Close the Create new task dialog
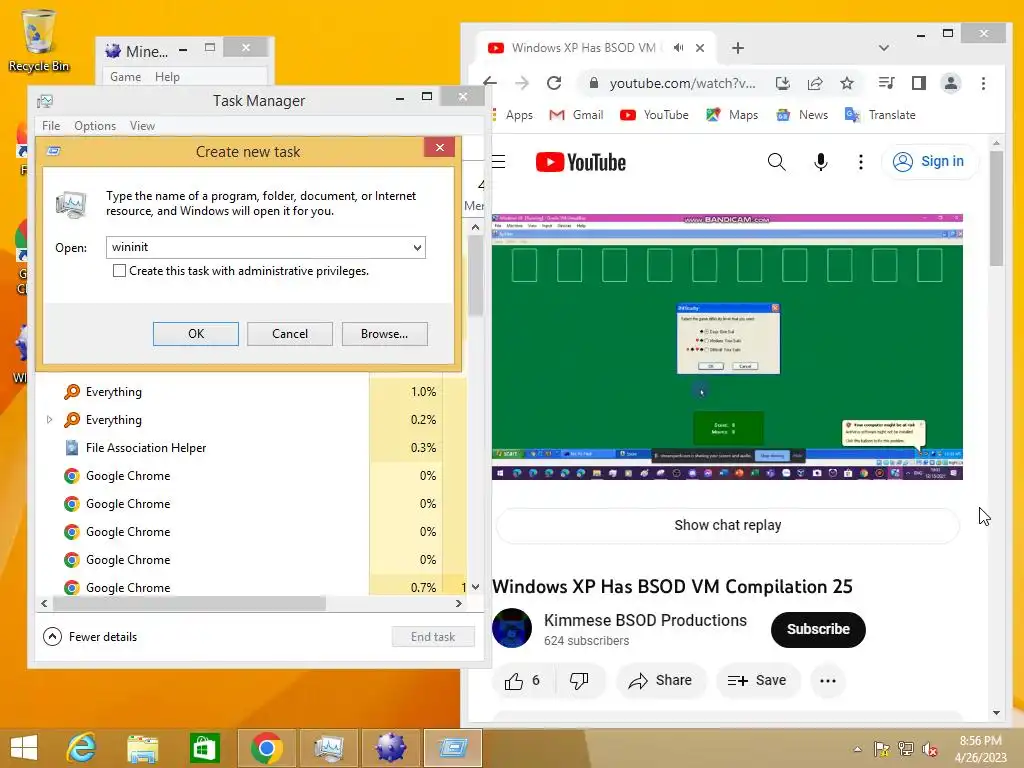 tap(440, 148)
